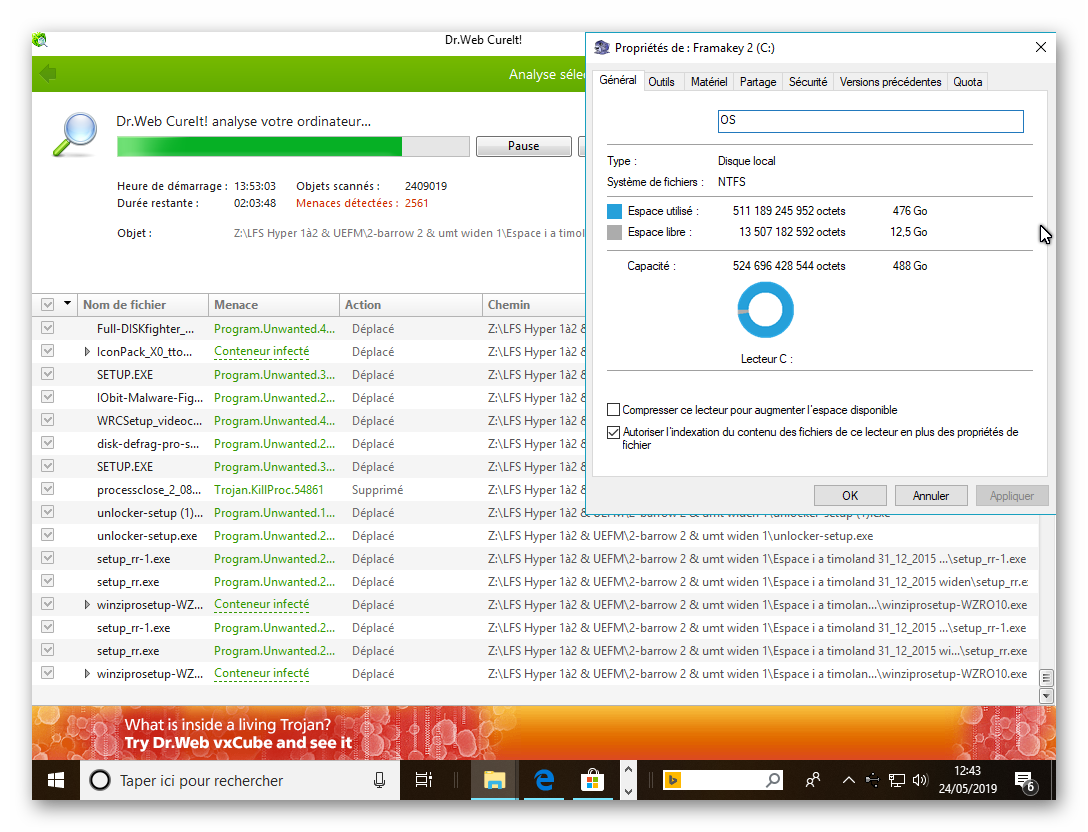Expand the first winziprosetup-WZ row
Image resolution: width=1088 pixels, height=832 pixels.
click(x=87, y=604)
